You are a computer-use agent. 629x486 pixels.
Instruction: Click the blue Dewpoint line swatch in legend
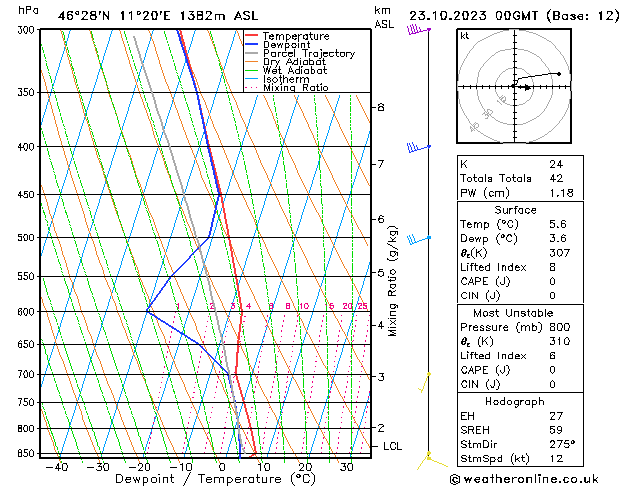click(252, 45)
